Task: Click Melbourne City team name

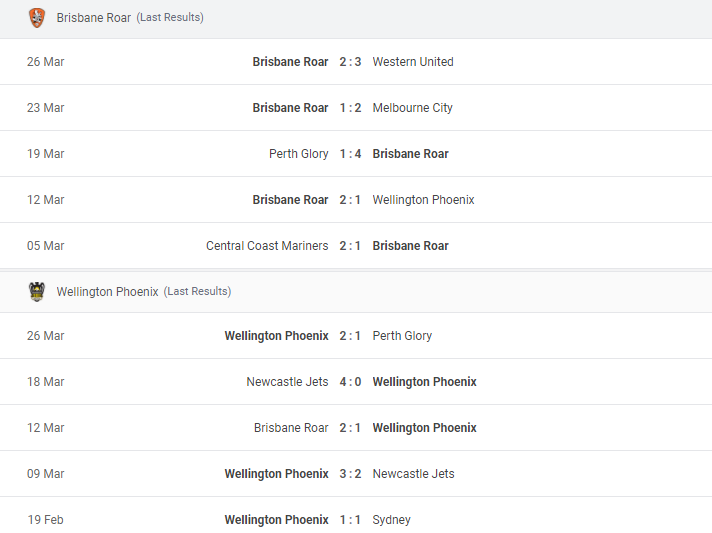Action: (x=412, y=108)
